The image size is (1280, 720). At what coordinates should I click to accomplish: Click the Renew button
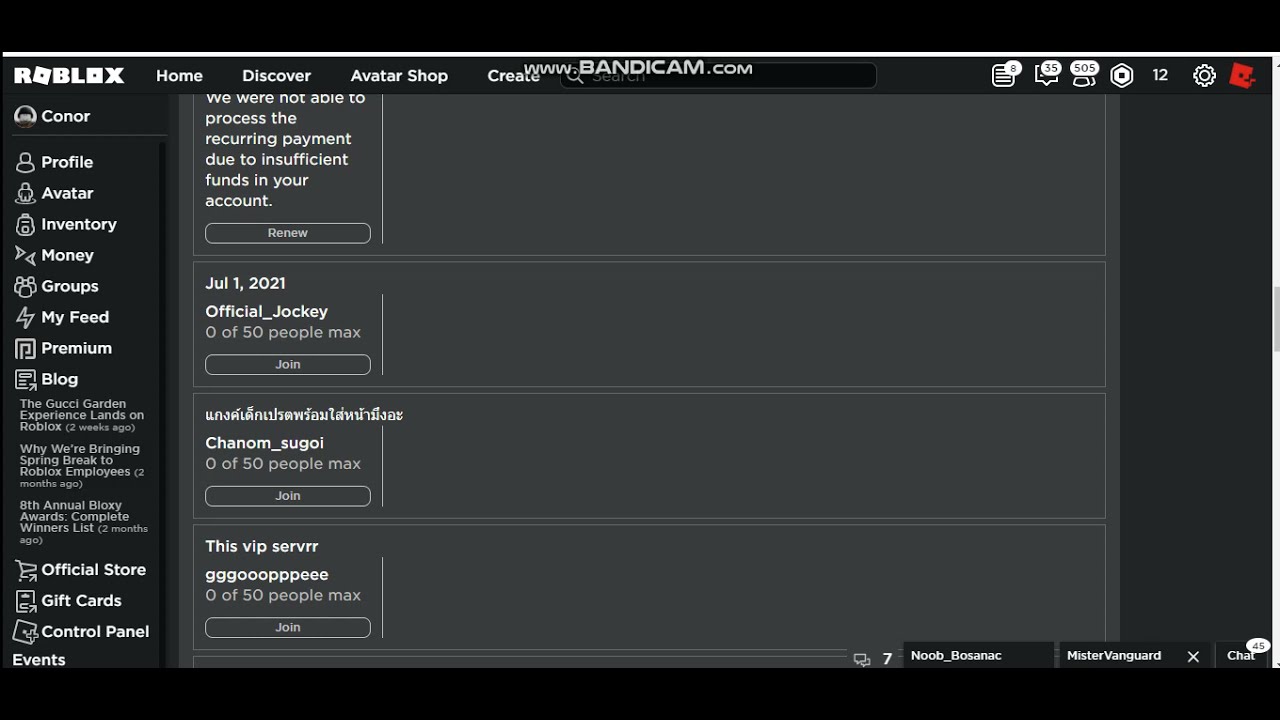point(288,233)
